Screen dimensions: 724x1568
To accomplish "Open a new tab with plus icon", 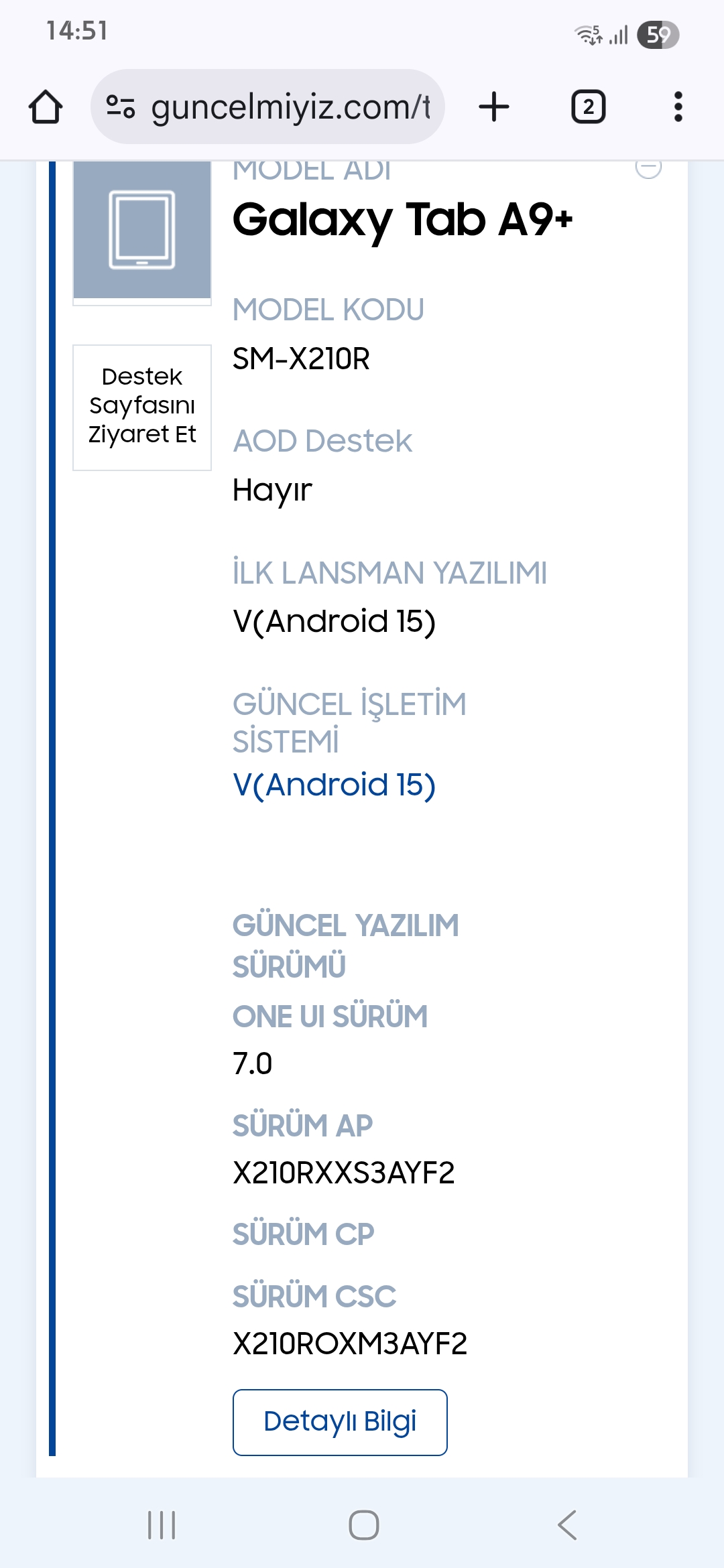I will 494,107.
